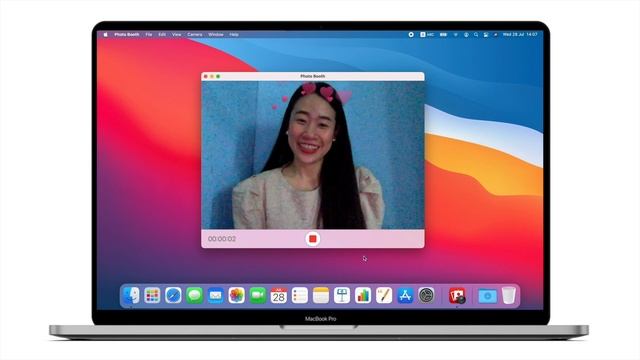640x360 pixels.
Task: Click the date and time in menu bar
Action: coord(520,35)
